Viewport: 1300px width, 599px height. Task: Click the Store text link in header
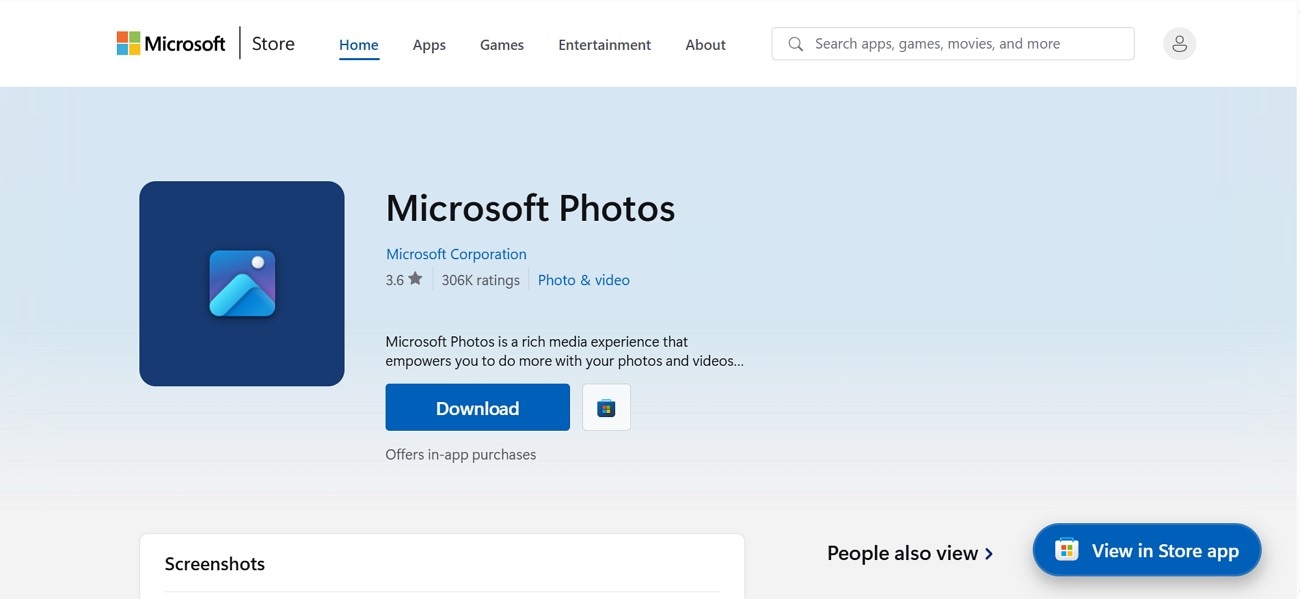(273, 44)
